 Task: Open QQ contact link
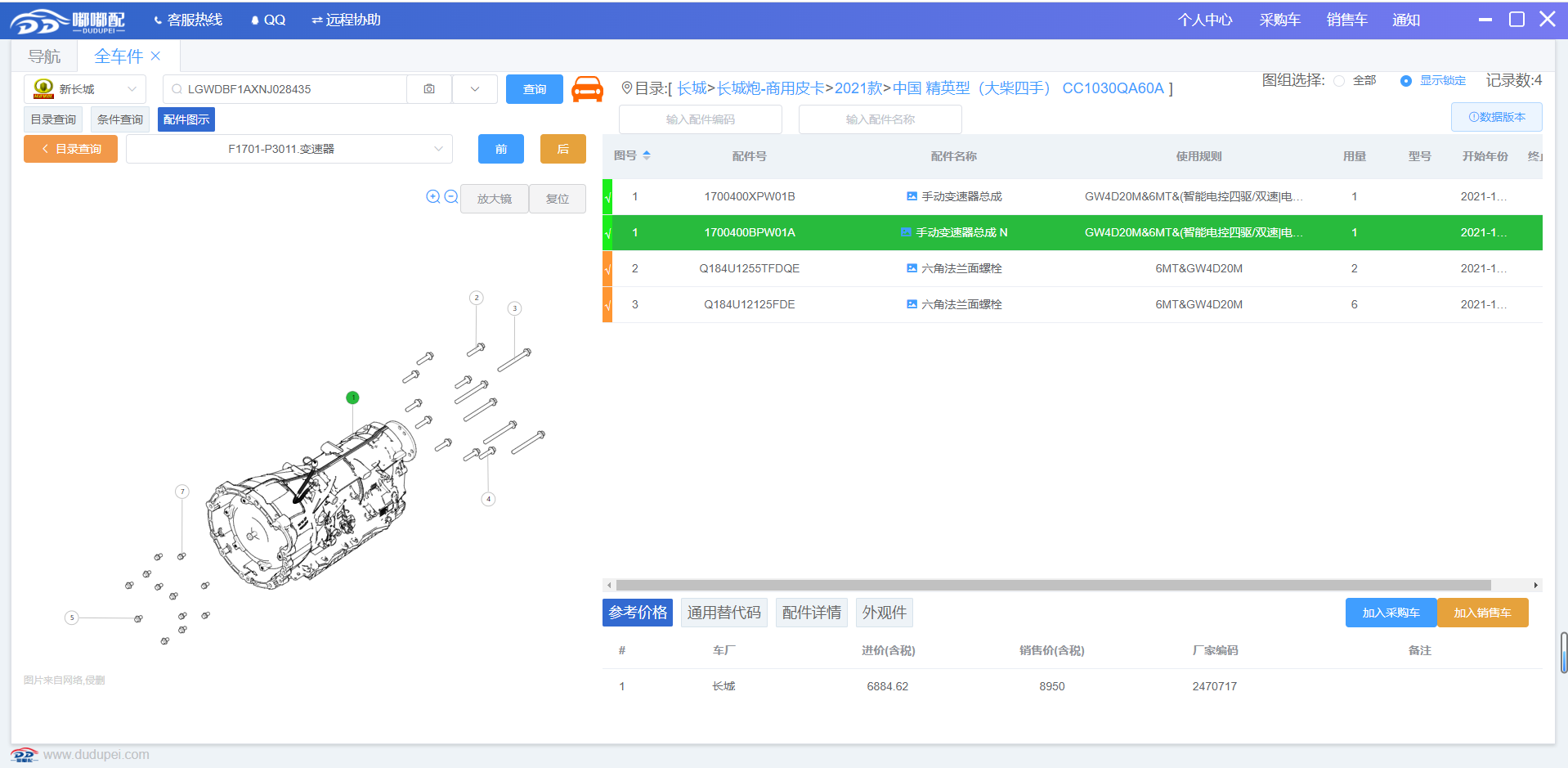coord(268,20)
